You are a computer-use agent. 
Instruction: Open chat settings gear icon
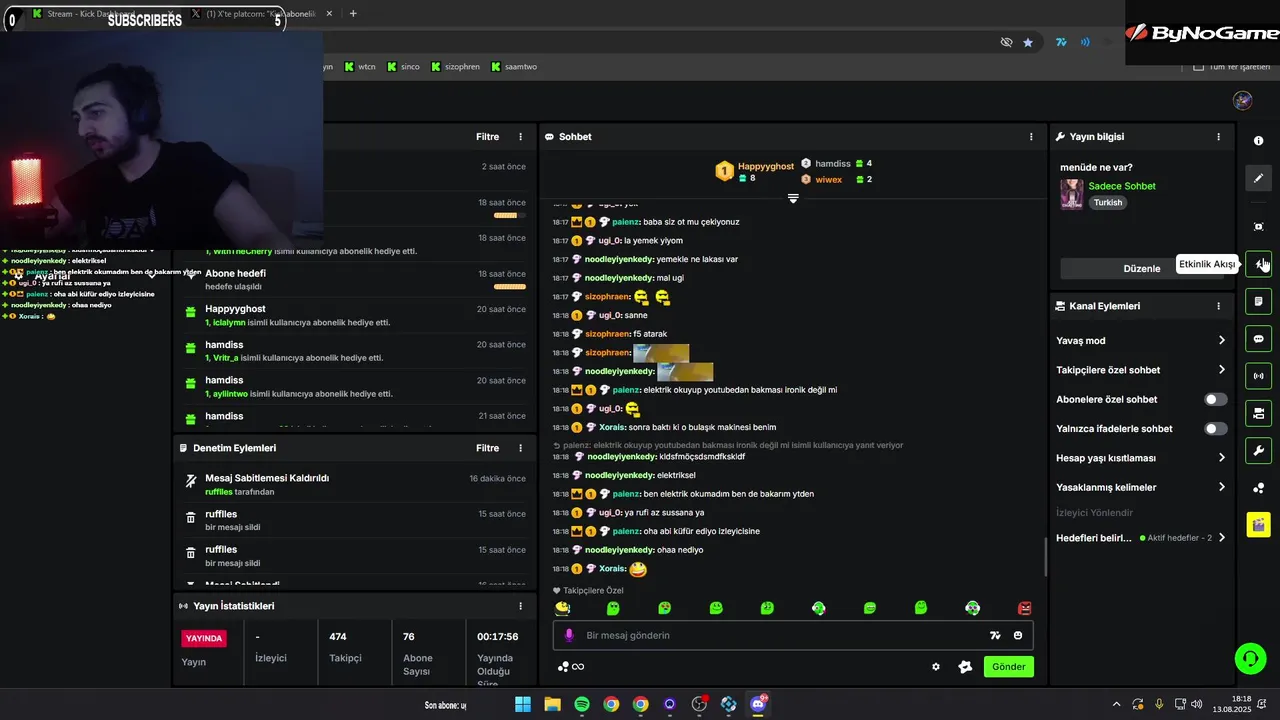point(936,667)
